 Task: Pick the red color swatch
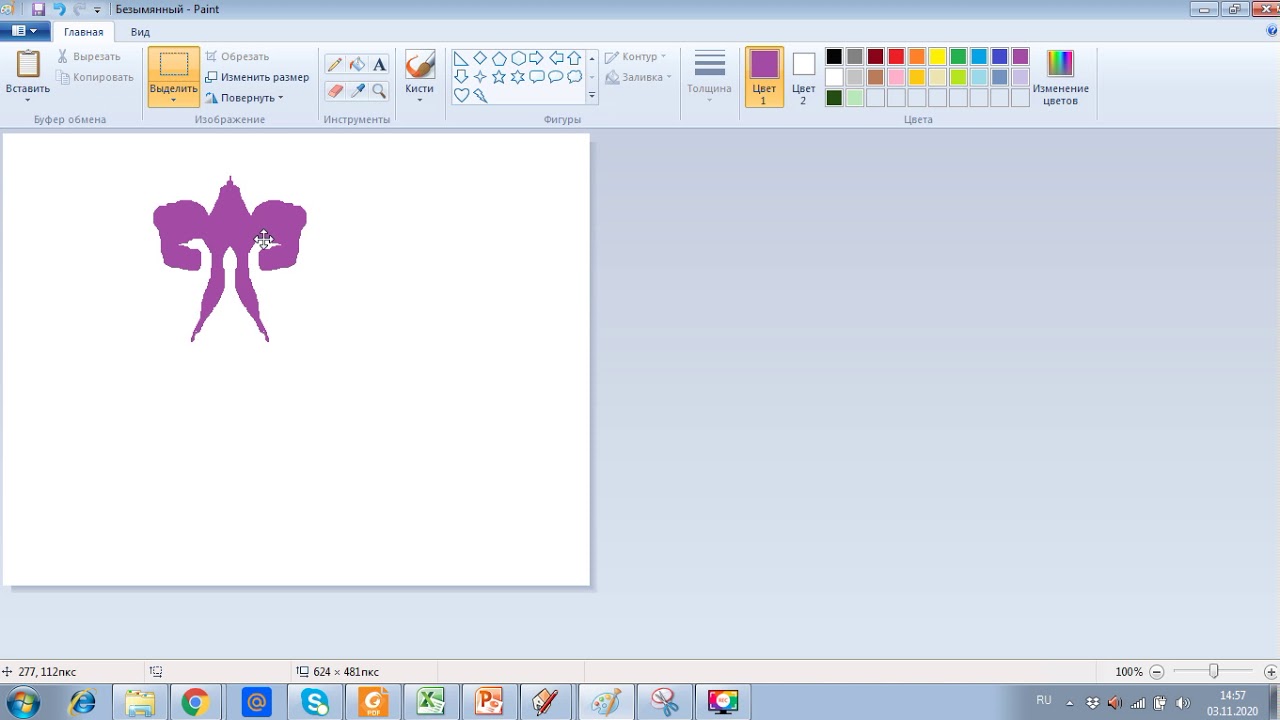[x=896, y=57]
